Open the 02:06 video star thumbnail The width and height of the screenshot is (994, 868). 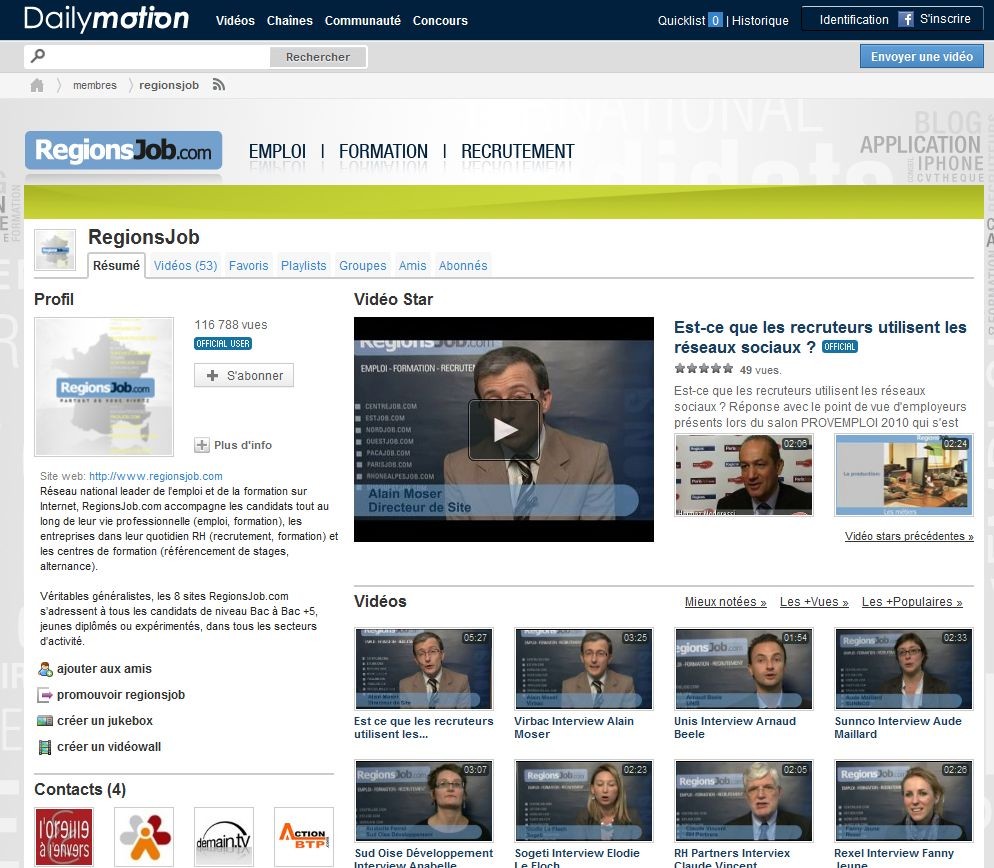coord(744,475)
